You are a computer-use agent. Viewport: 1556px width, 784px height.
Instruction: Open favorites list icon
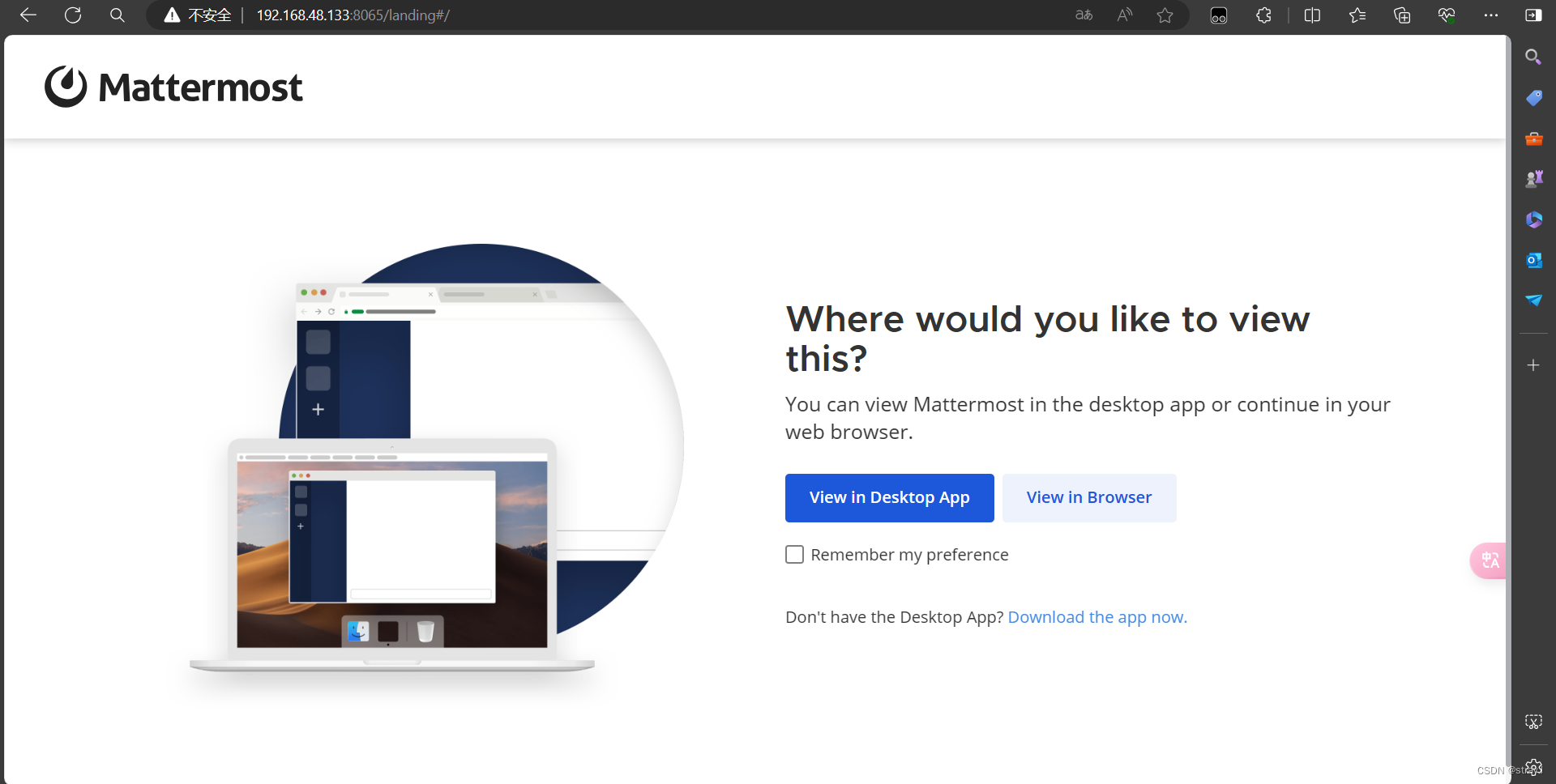(x=1357, y=15)
